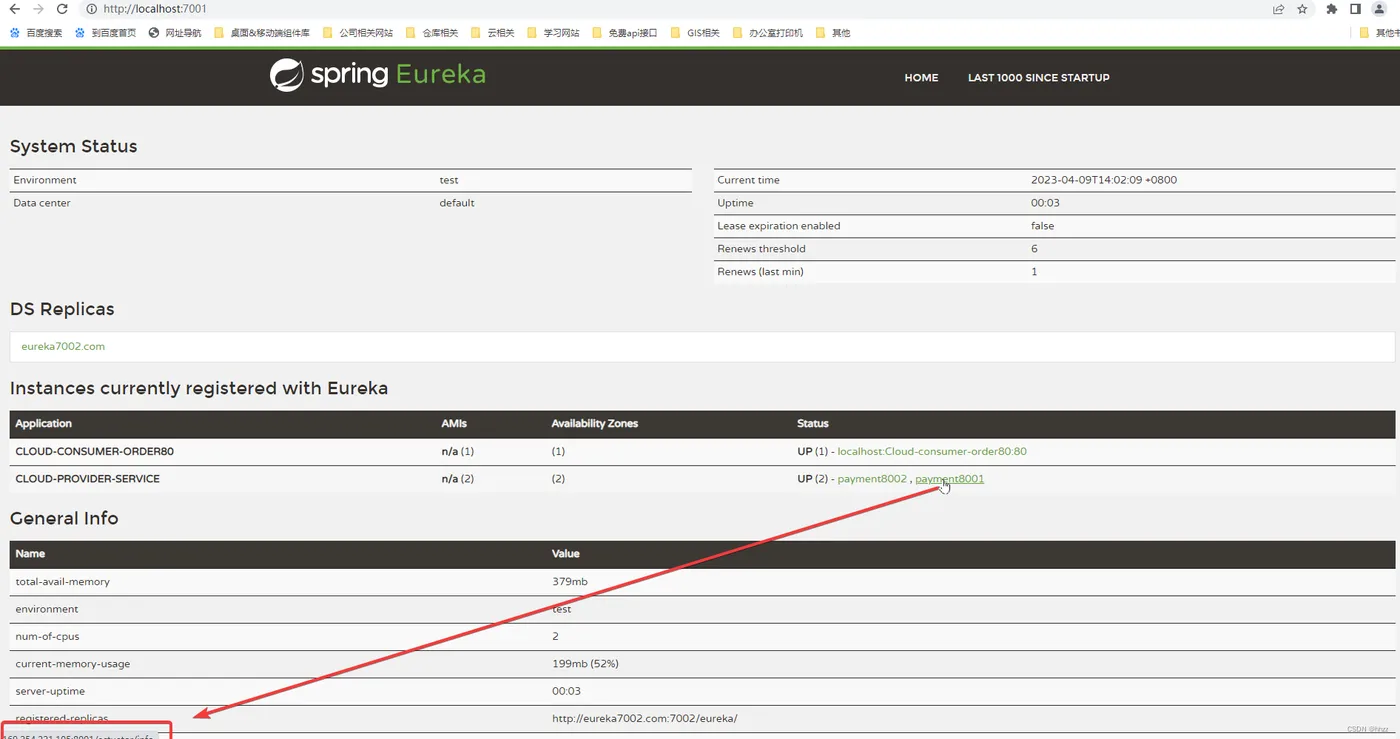Select the CLOUD-CONSUMER-ORDER80 application name
Screen dimensions: 1400x739
pos(94,451)
